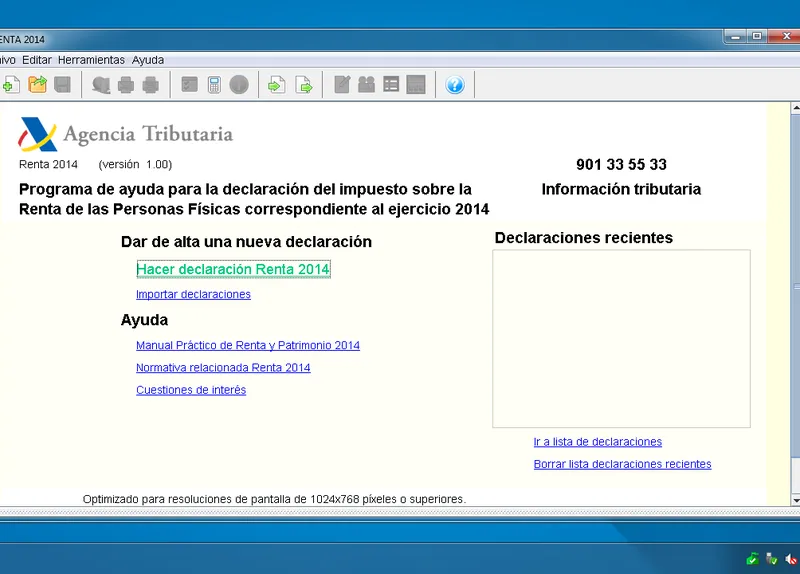
Task: Click the Cuestiones de interés link
Action: click(191, 390)
